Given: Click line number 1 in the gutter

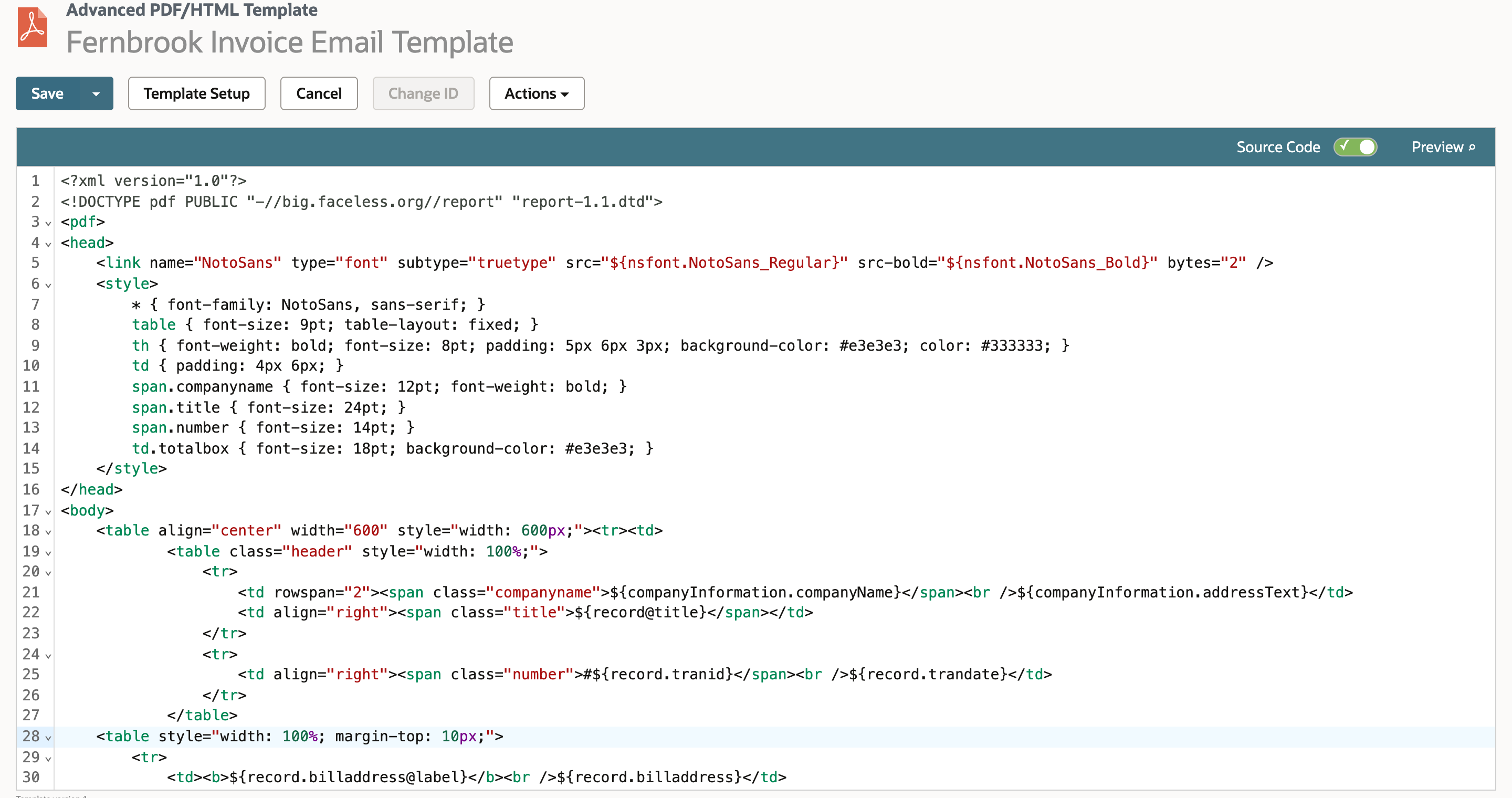Looking at the screenshot, I should 35,181.
